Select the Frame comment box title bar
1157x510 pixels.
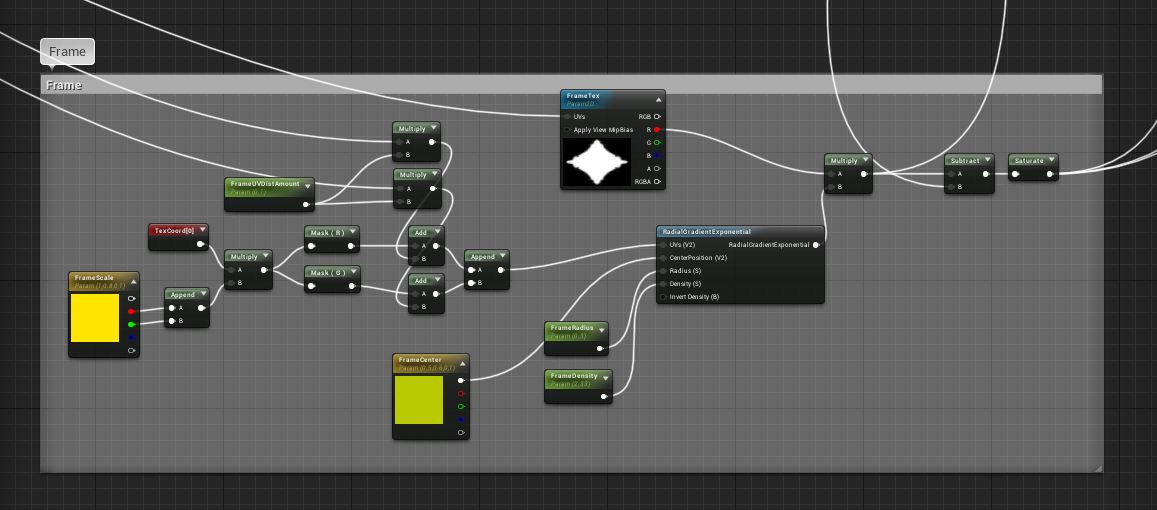(570, 85)
